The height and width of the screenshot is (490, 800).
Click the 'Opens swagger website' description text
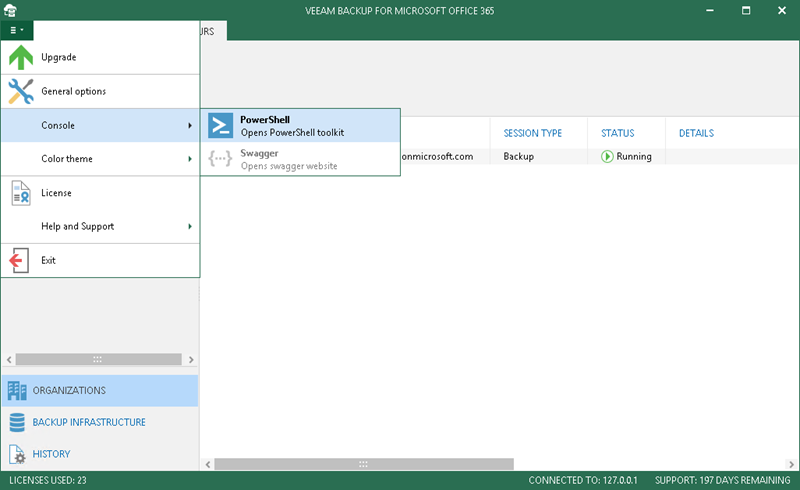point(289,166)
